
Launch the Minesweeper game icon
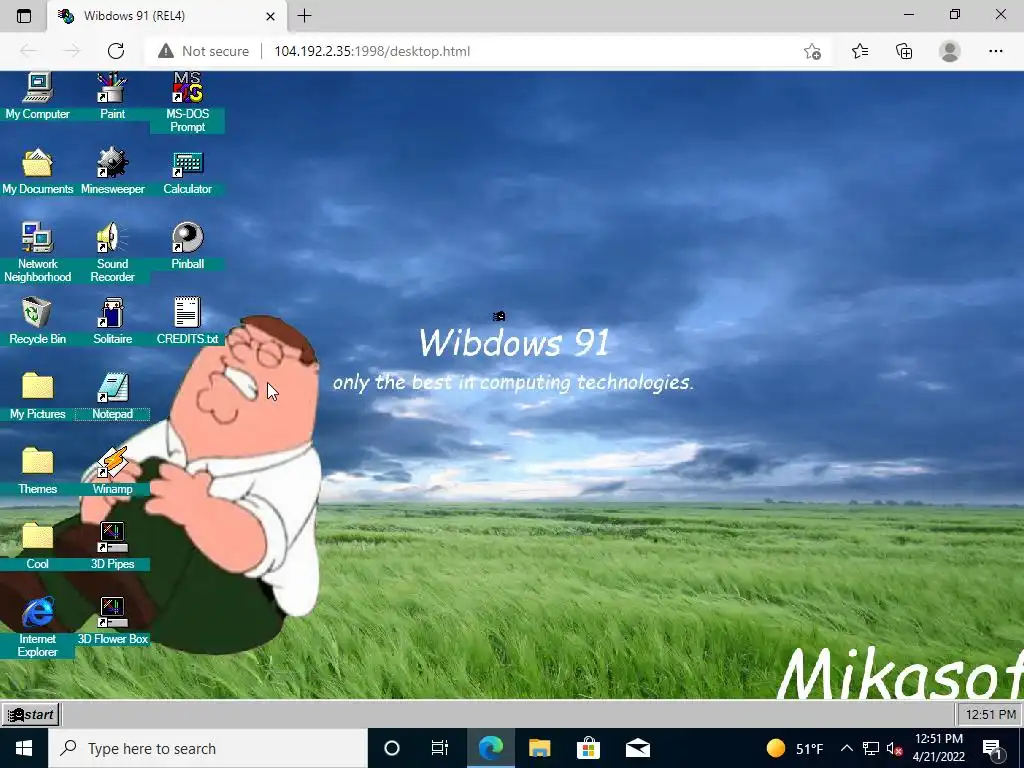pyautogui.click(x=112, y=171)
